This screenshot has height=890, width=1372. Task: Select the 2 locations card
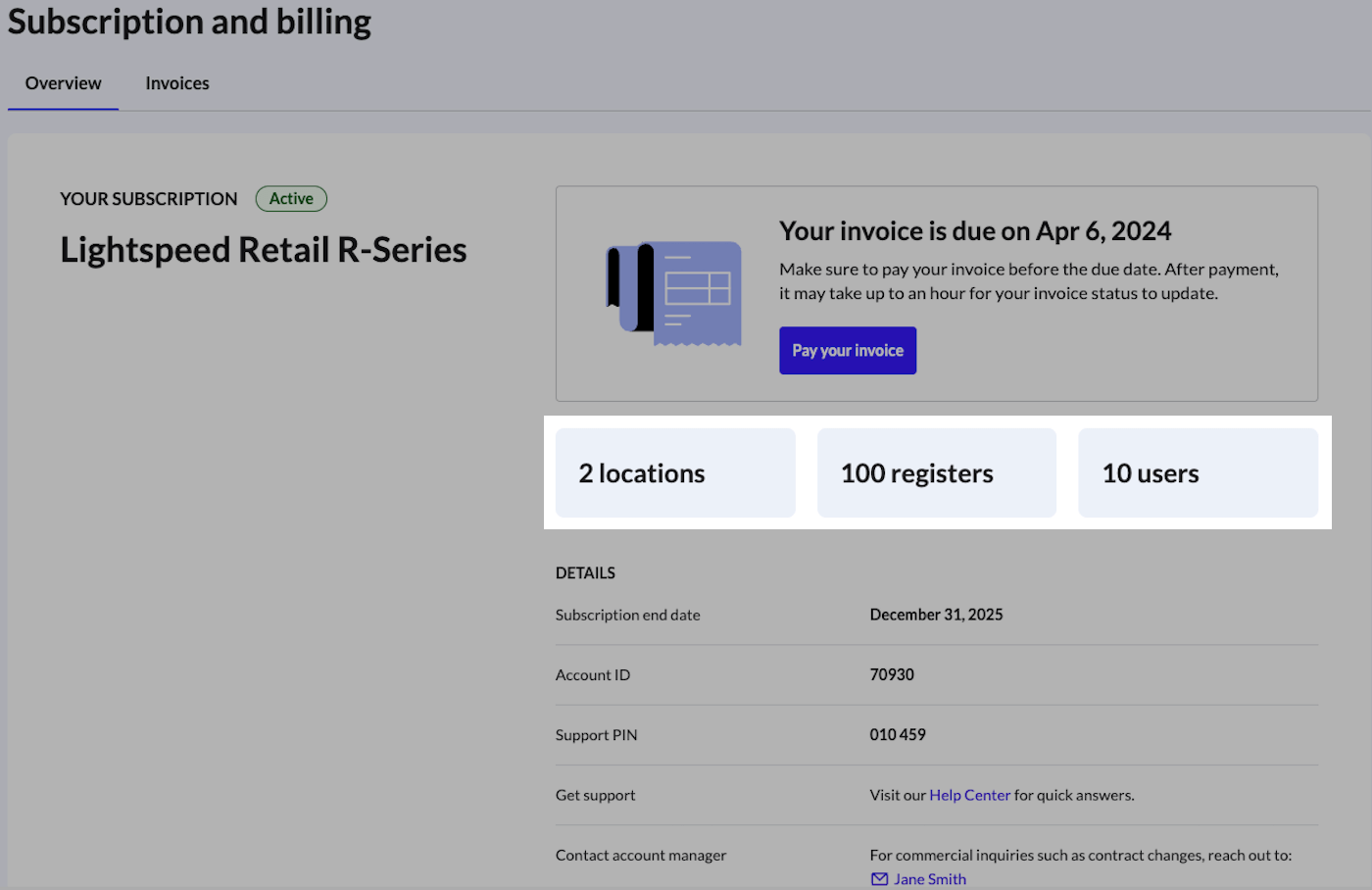click(675, 472)
